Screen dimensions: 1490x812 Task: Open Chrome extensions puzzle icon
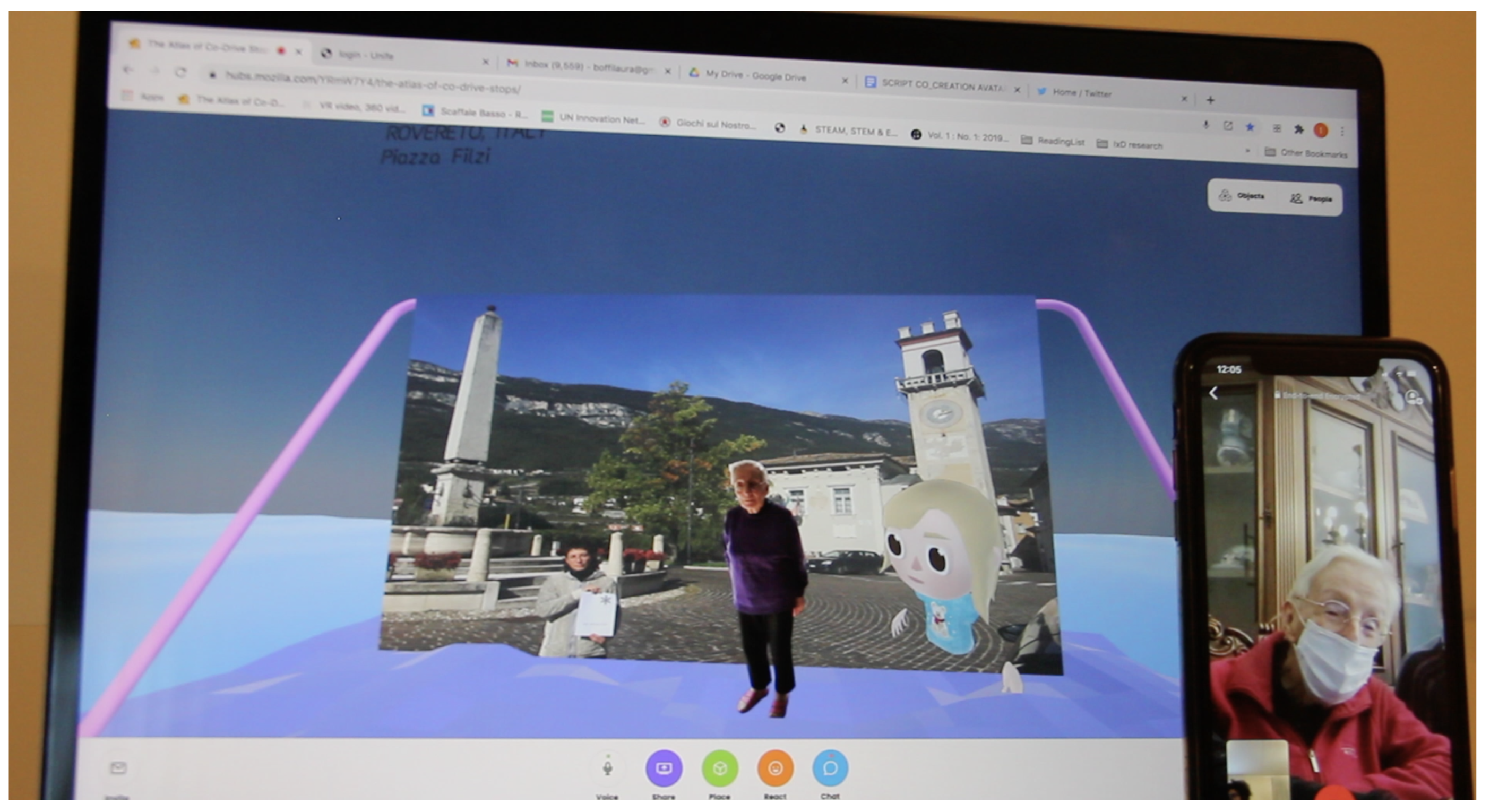click(1298, 129)
